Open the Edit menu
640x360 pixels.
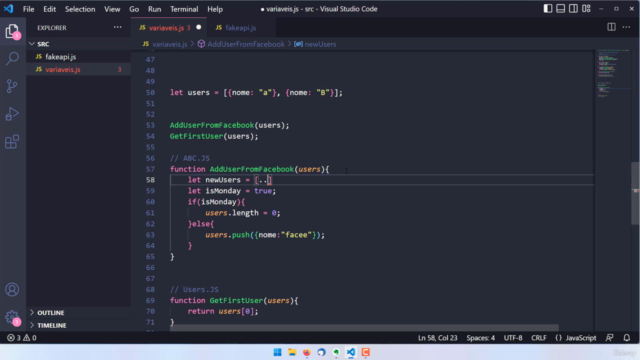pyautogui.click(x=49, y=9)
